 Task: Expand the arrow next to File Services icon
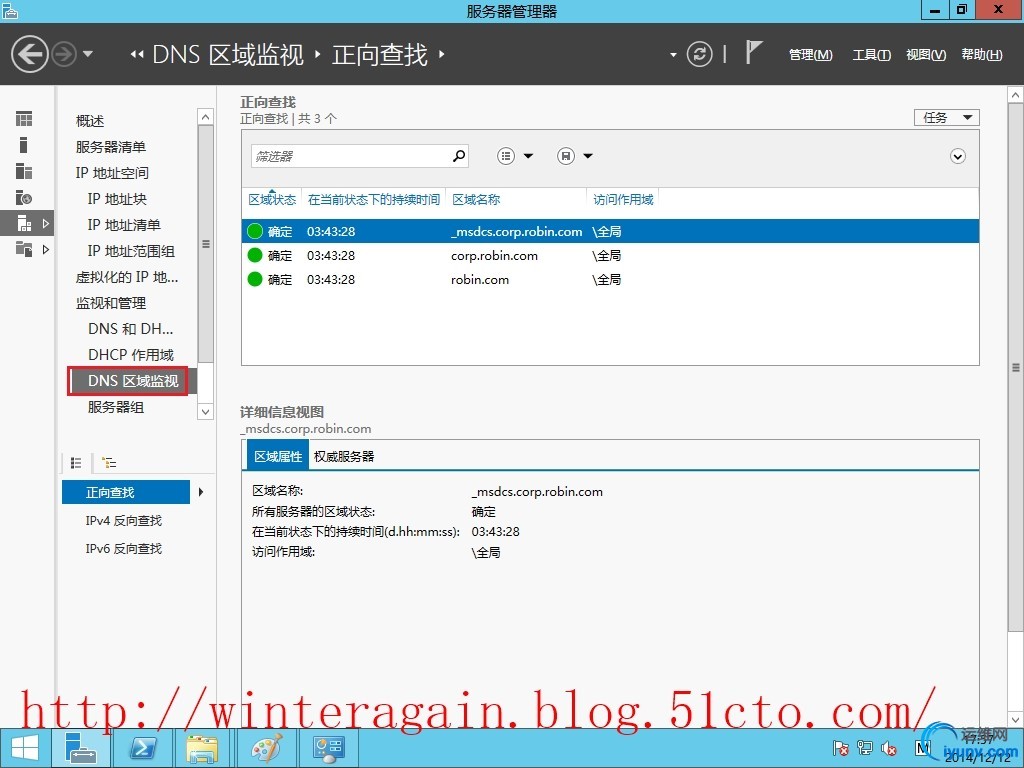click(45, 249)
